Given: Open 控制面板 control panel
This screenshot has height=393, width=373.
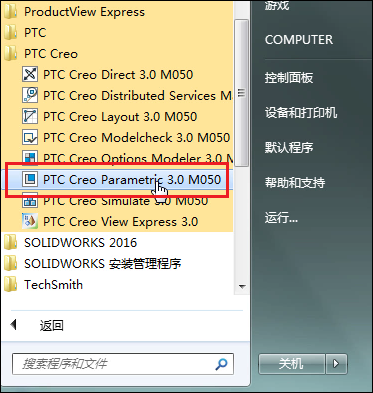Looking at the screenshot, I should (289, 78).
